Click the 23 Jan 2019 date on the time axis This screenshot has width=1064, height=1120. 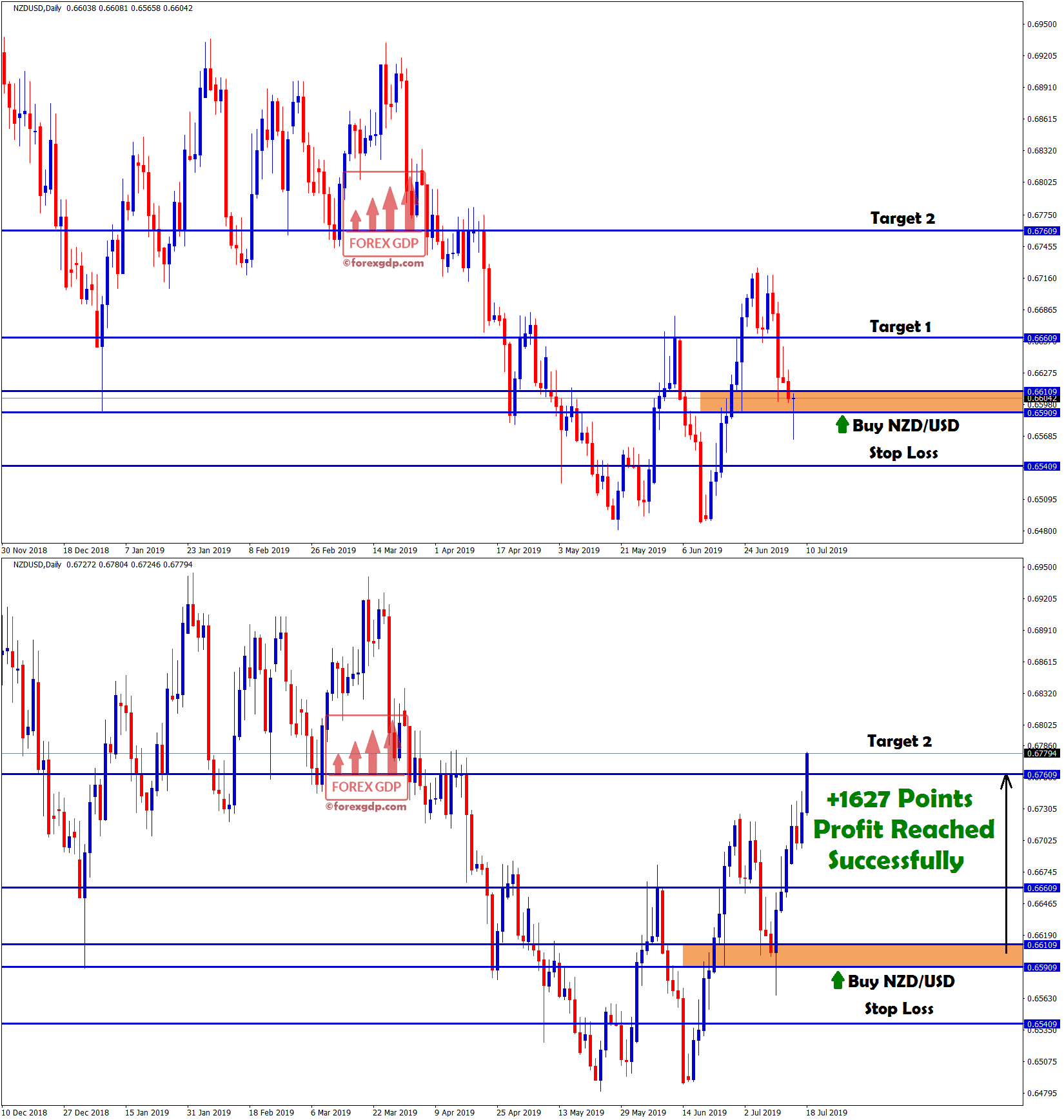(x=209, y=550)
